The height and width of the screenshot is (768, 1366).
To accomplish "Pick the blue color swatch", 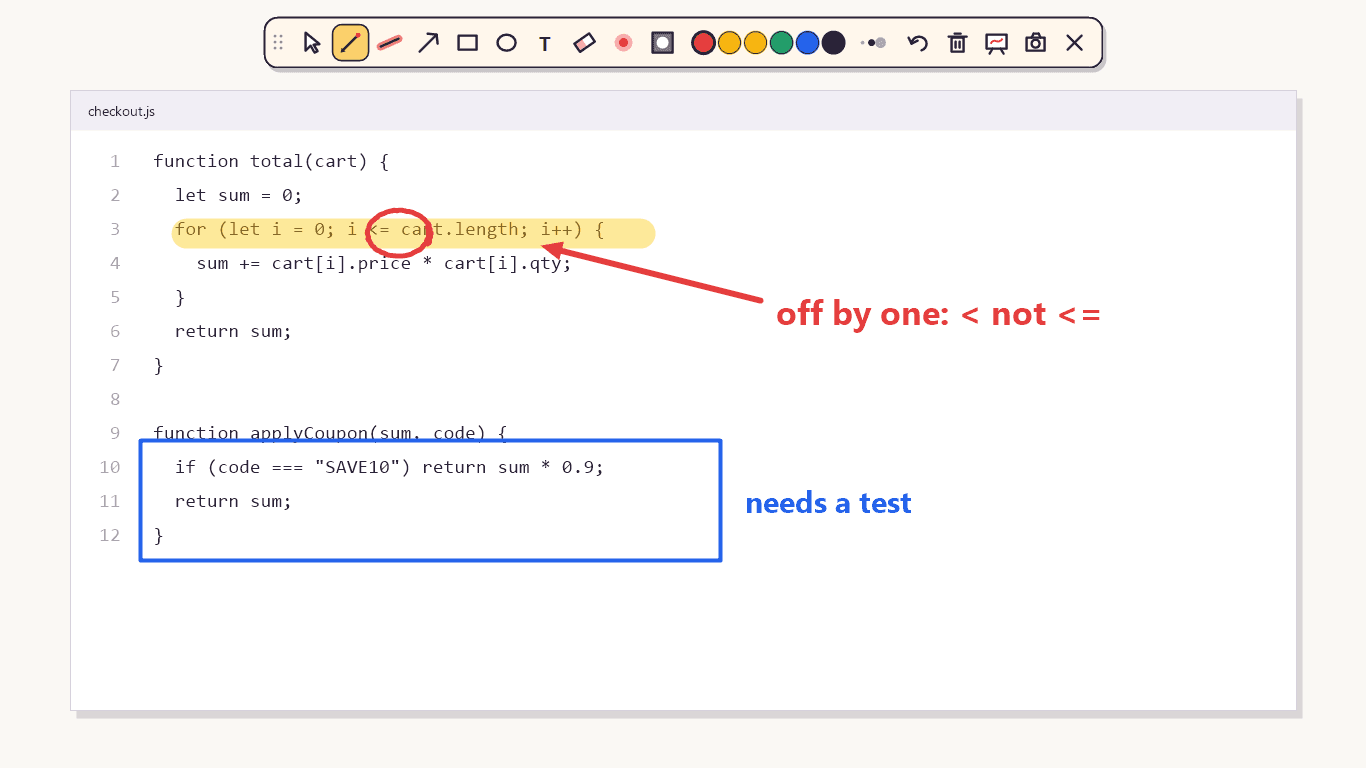I will coord(808,43).
